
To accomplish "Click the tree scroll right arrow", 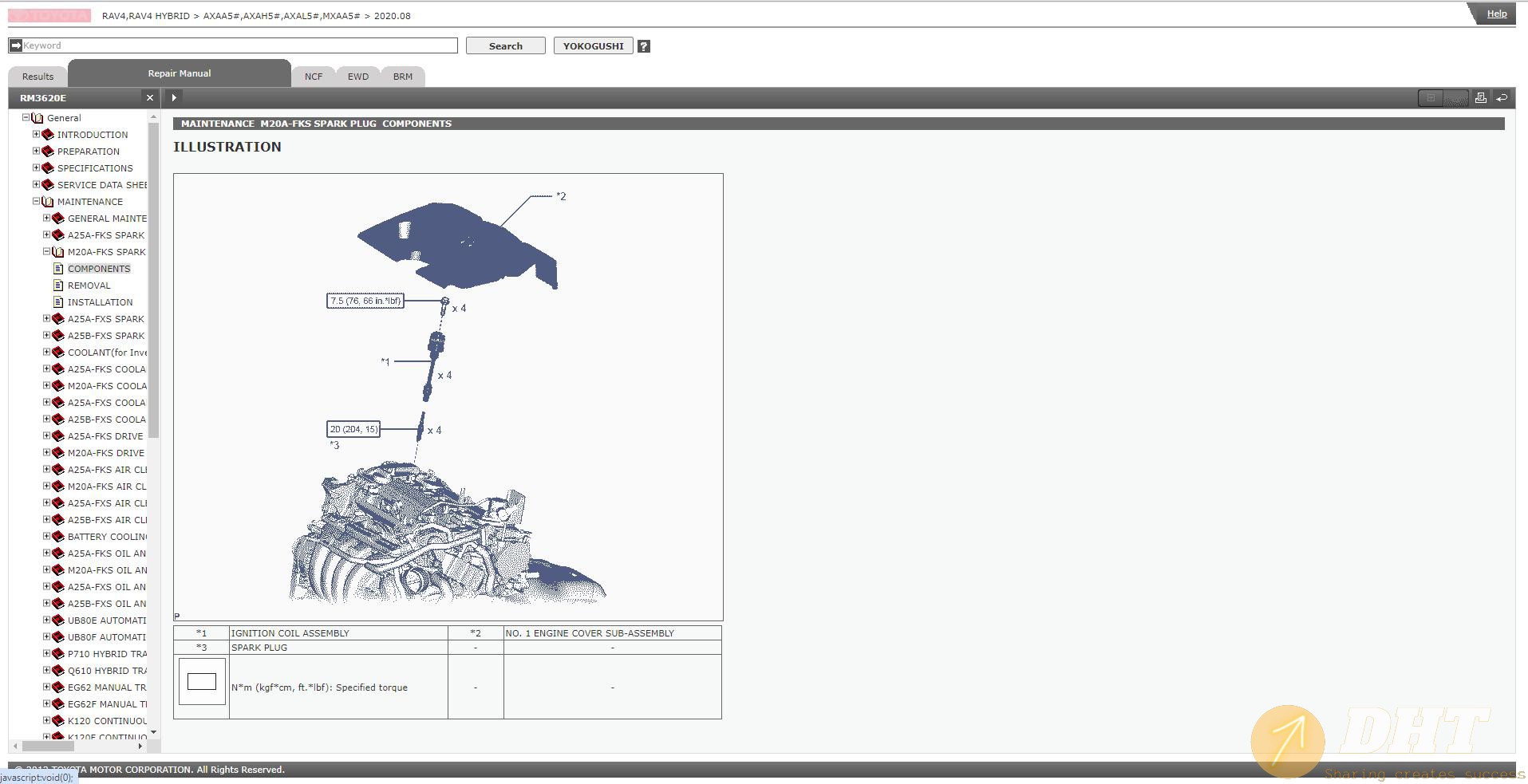I will coord(140,746).
